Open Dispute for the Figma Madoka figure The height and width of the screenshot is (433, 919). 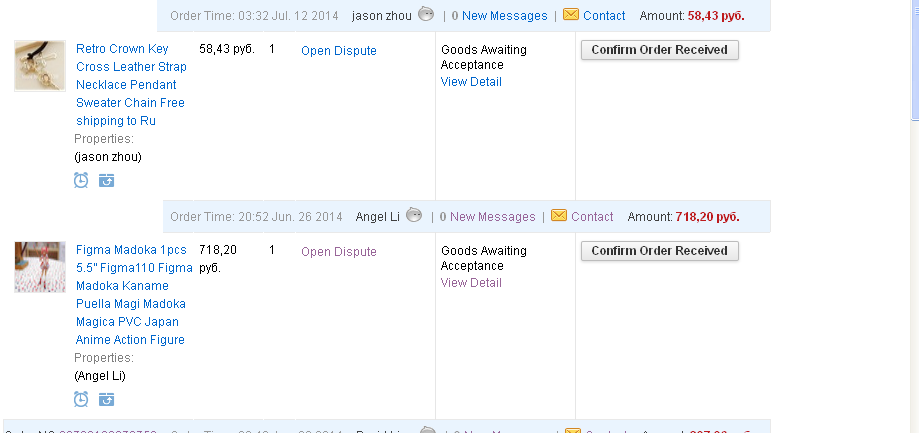[339, 252]
